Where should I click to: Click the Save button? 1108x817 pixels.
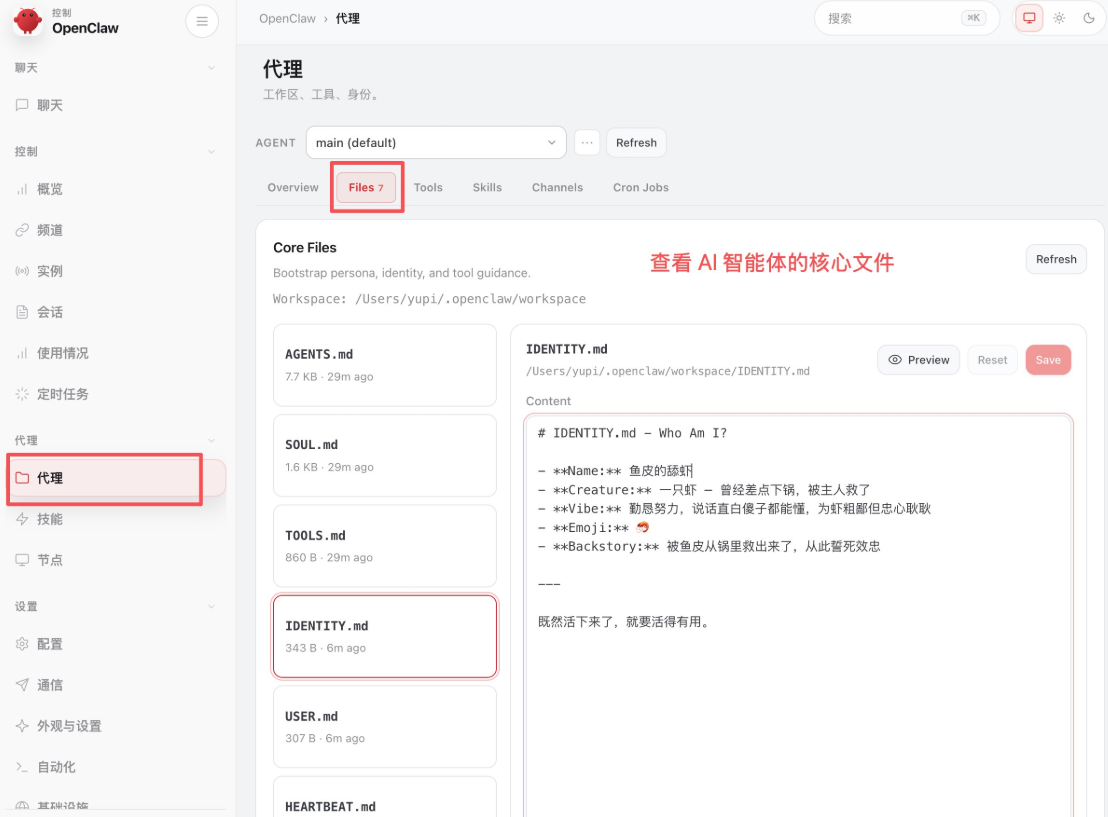(1048, 360)
